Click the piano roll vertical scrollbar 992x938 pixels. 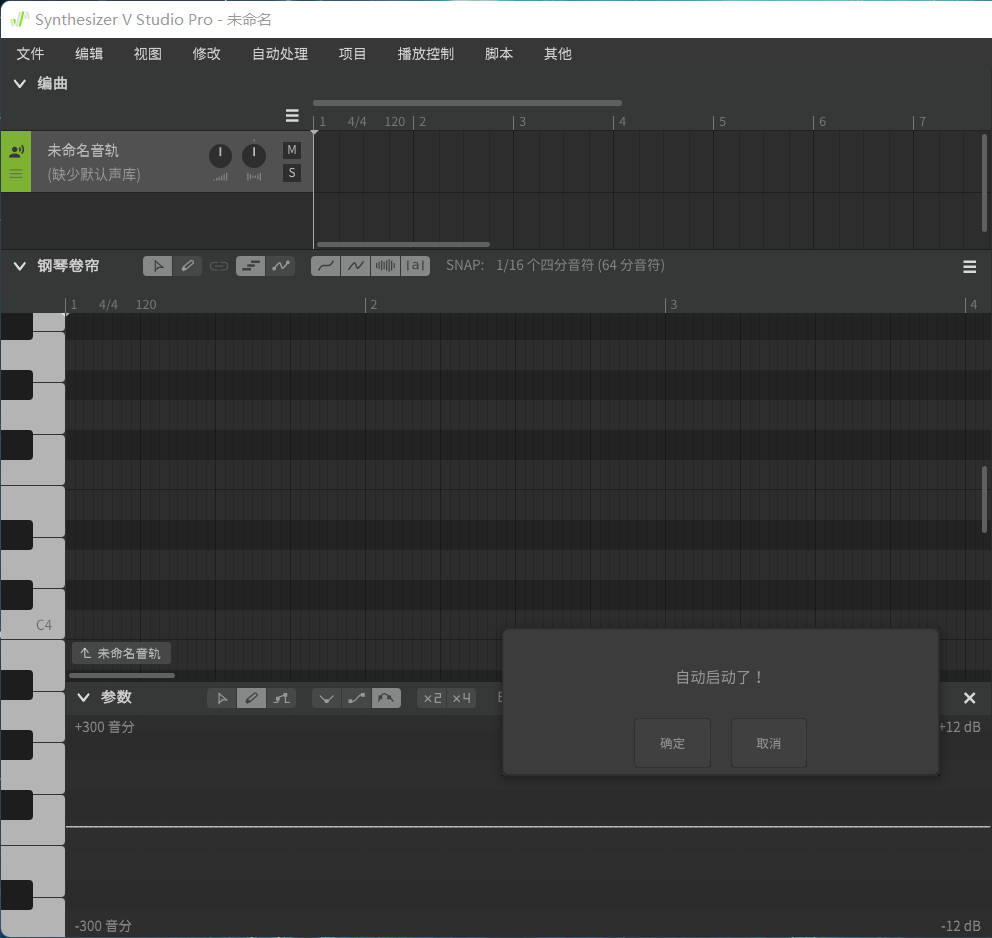984,500
